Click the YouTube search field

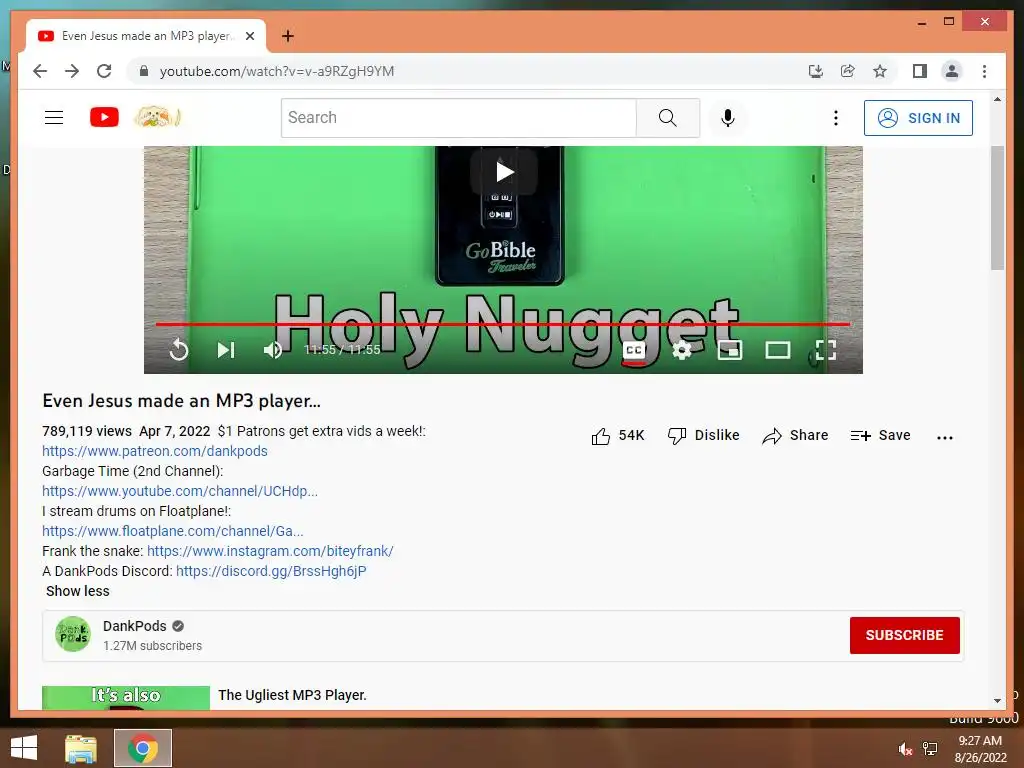click(458, 118)
